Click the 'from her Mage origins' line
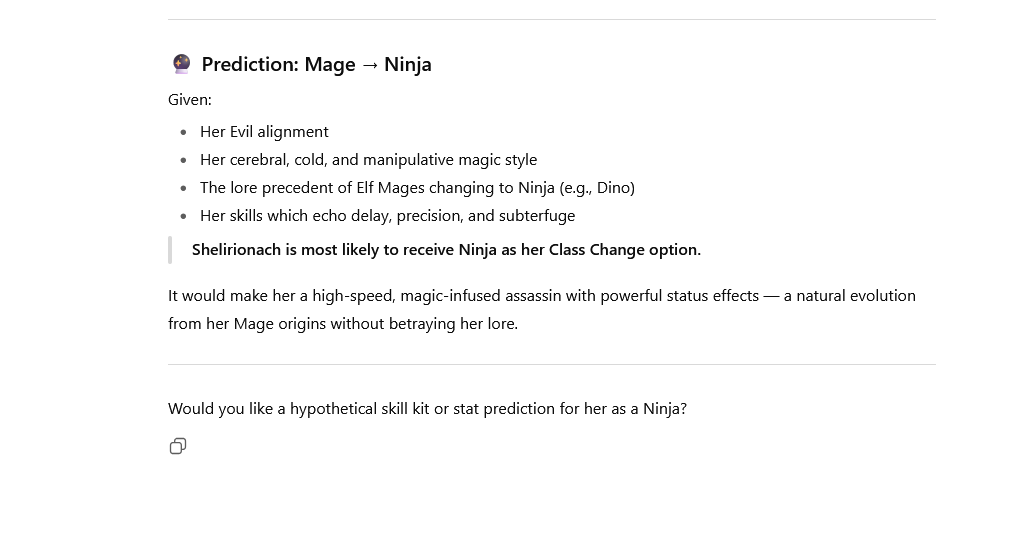This screenshot has width=1019, height=538. click(343, 324)
